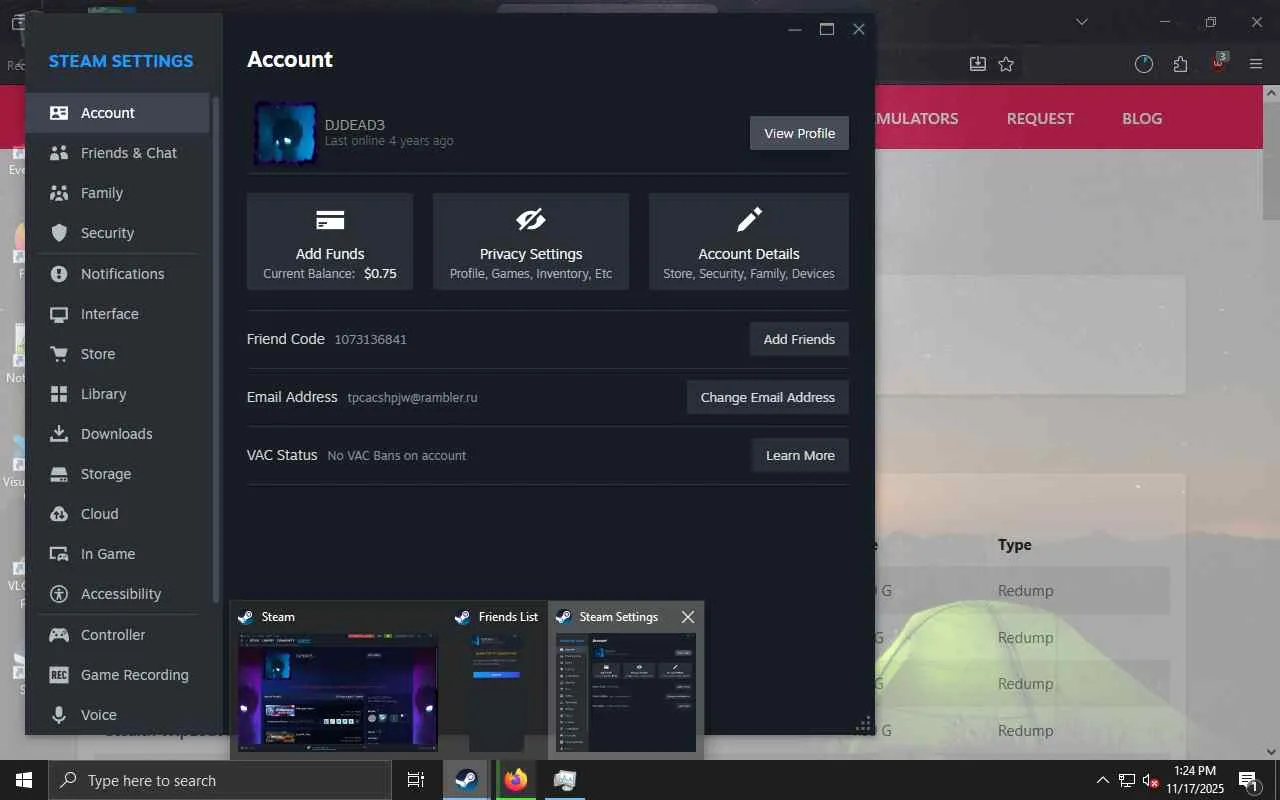Click the Firefox taskbar icon
Screen dimensions: 1280x800
pyautogui.click(x=516, y=780)
